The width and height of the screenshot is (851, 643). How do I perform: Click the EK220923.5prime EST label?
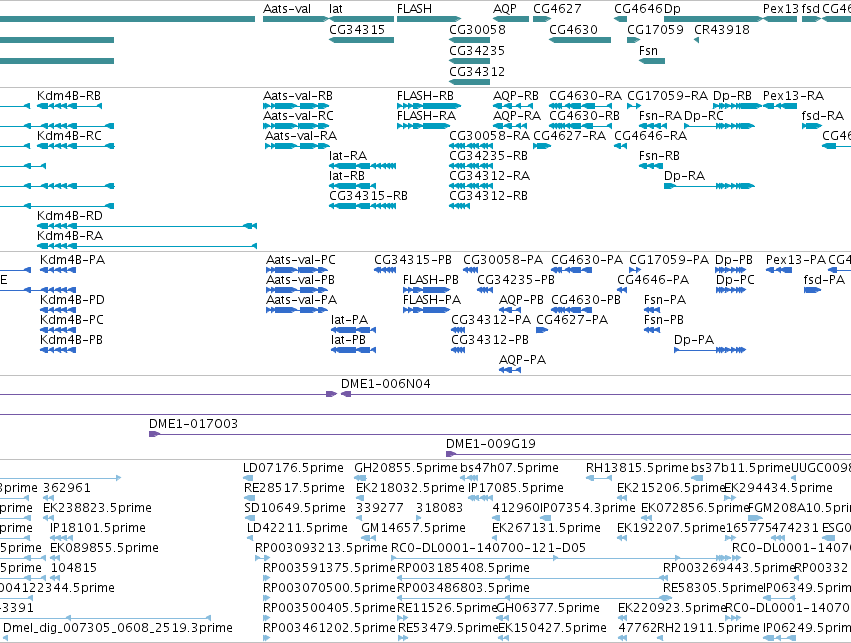click(x=671, y=607)
